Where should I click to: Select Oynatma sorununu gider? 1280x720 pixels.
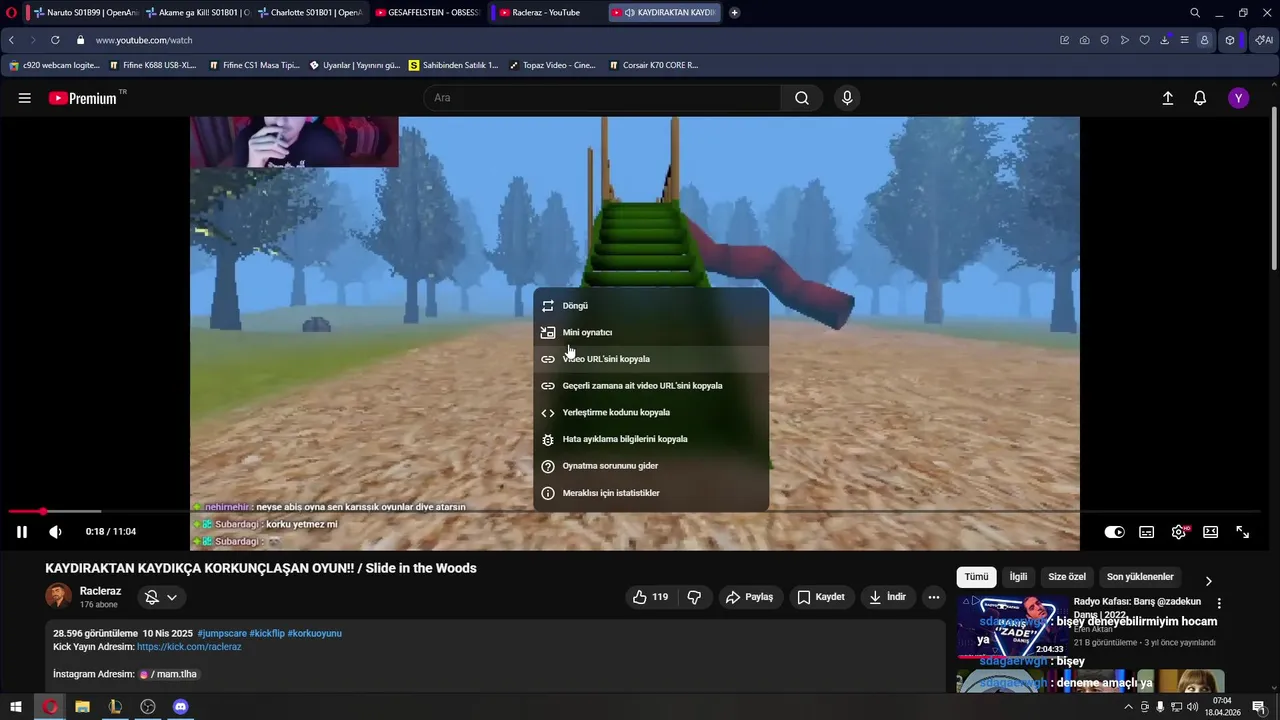[x=651, y=466]
